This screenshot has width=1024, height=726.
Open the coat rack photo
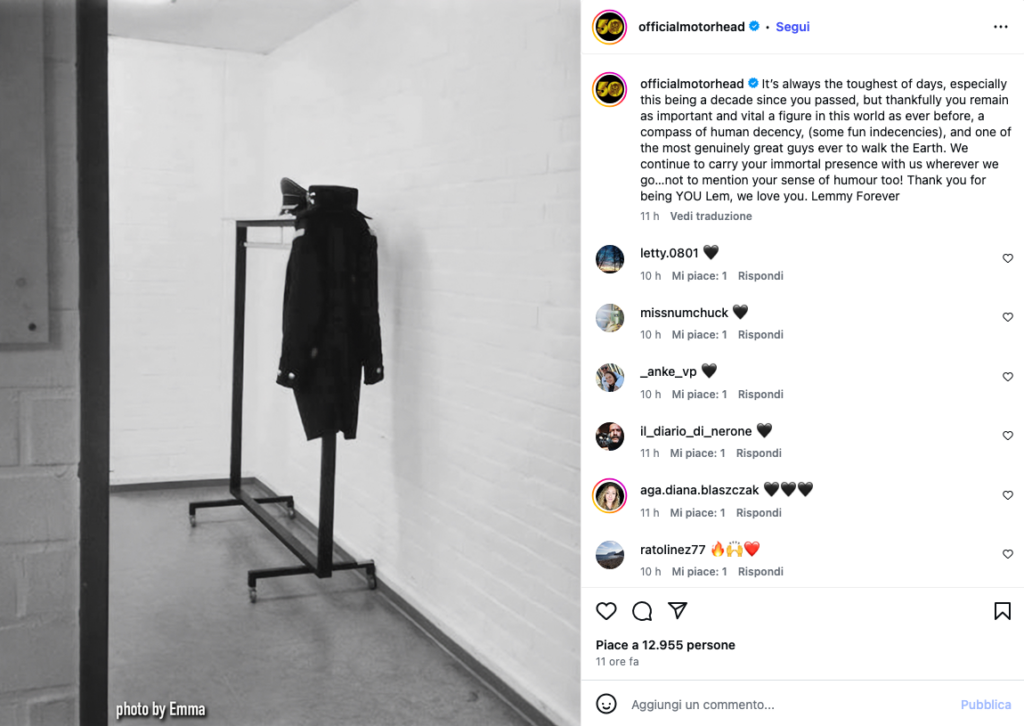pyautogui.click(x=290, y=363)
